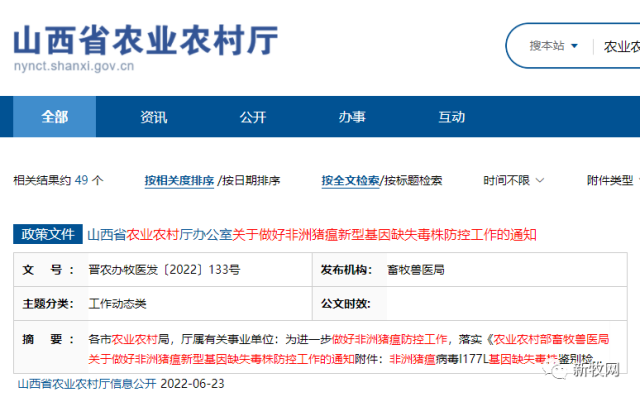Choose 按标题检索 search mode
Image resolution: width=640 pixels, height=397 pixels.
[x=413, y=180]
